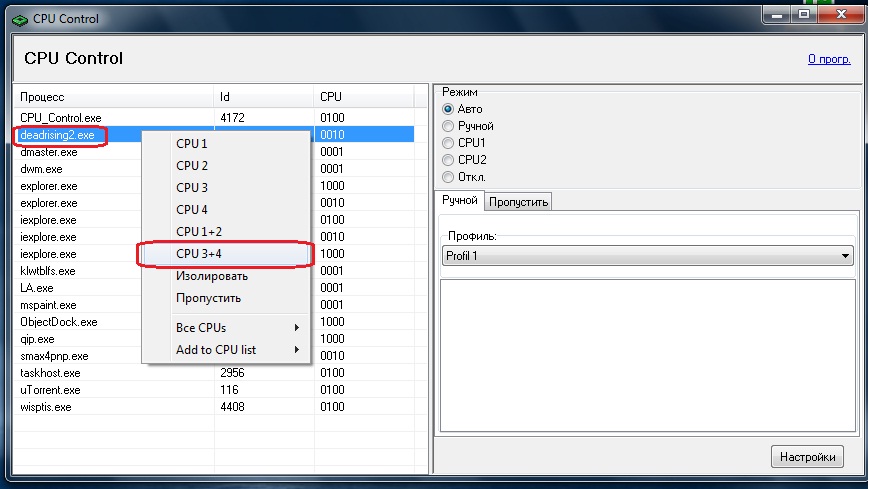Select the CPU_Control.exe process row
Image resolution: width=870 pixels, height=489 pixels.
click(x=214, y=118)
